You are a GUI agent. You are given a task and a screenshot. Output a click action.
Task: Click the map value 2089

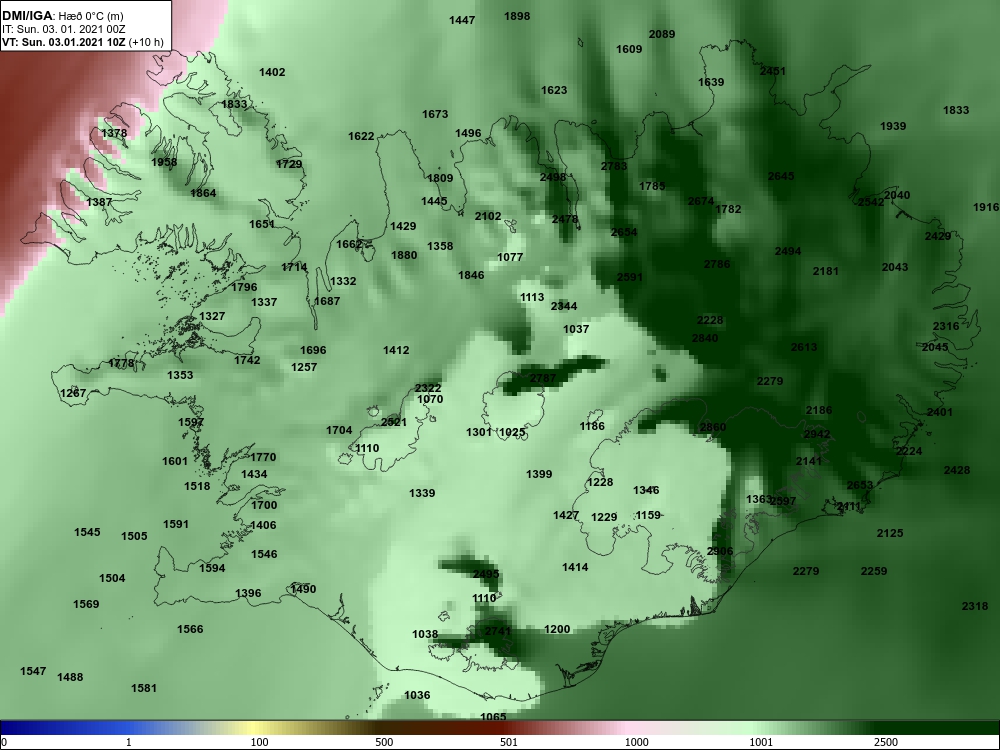point(661,34)
